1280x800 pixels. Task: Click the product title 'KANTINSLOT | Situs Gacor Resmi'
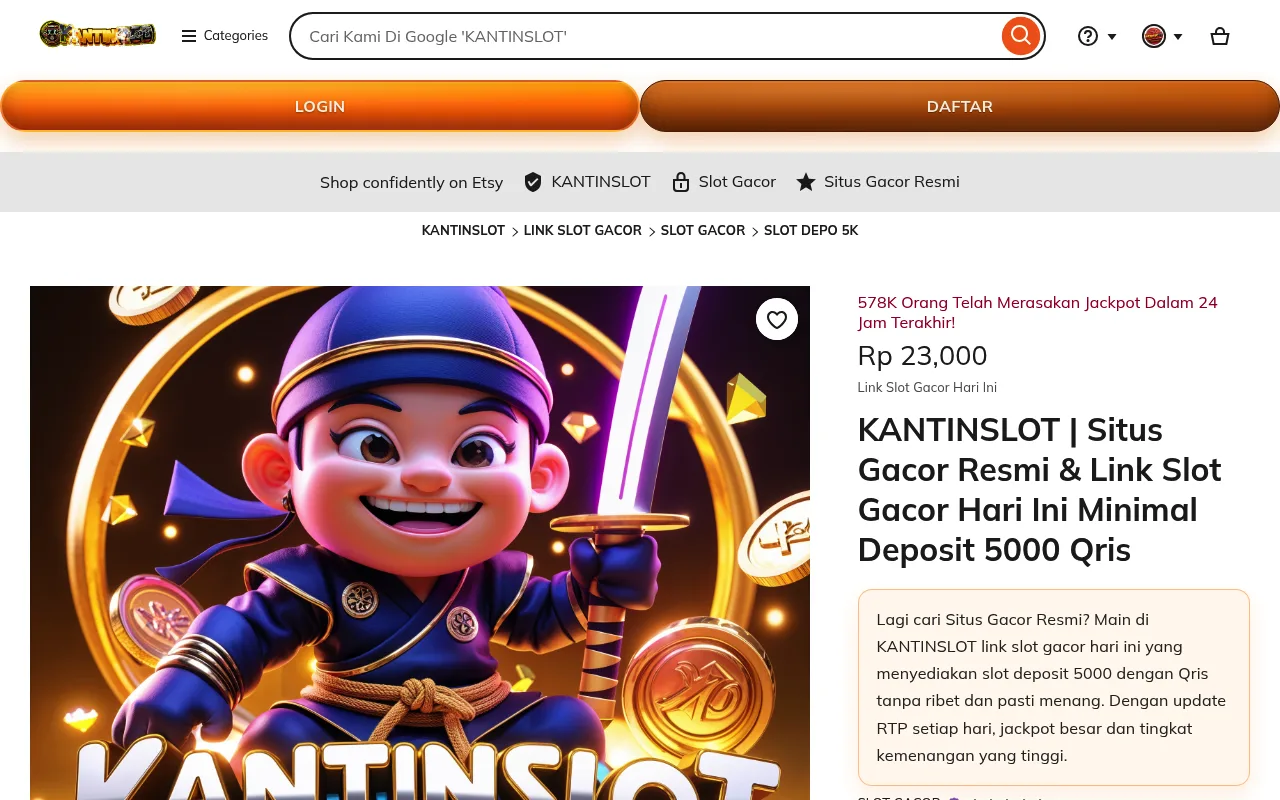click(1040, 489)
